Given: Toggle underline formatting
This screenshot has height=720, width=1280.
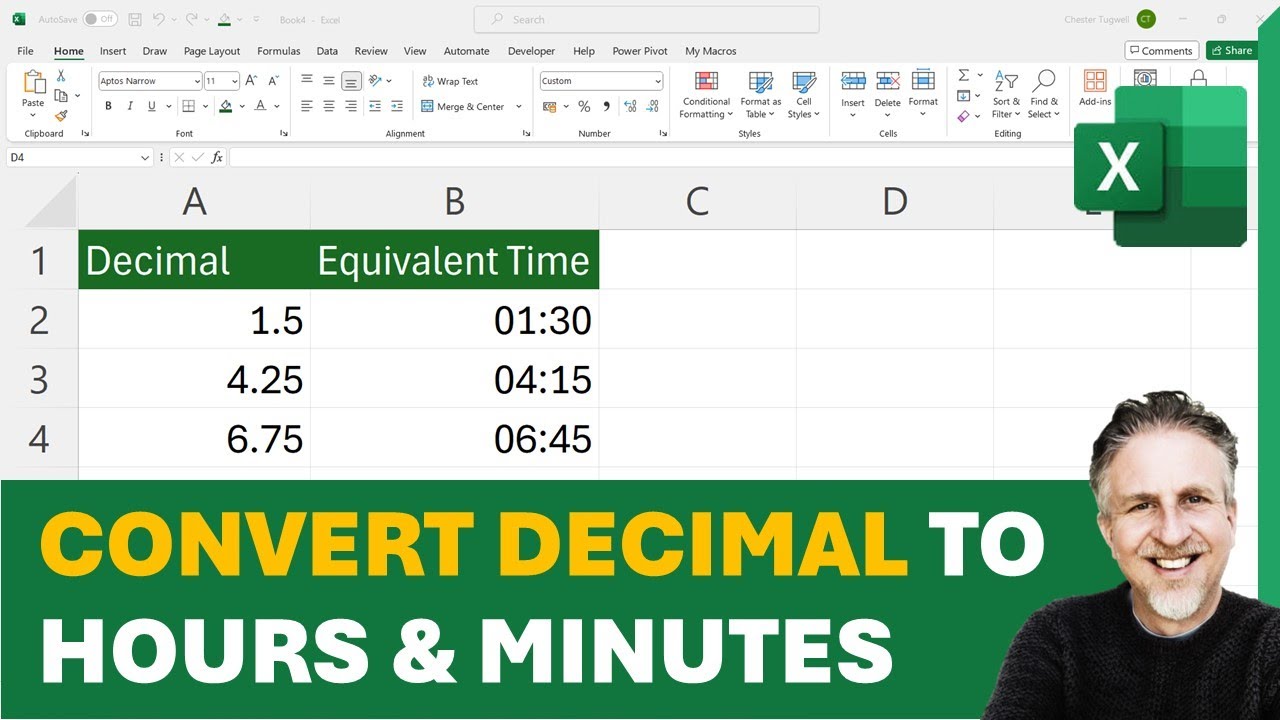Looking at the screenshot, I should (x=152, y=106).
